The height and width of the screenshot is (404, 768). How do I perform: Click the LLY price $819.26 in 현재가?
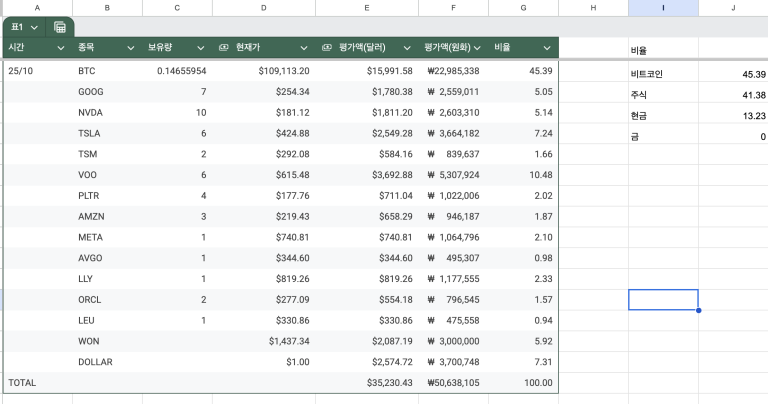click(x=264, y=279)
